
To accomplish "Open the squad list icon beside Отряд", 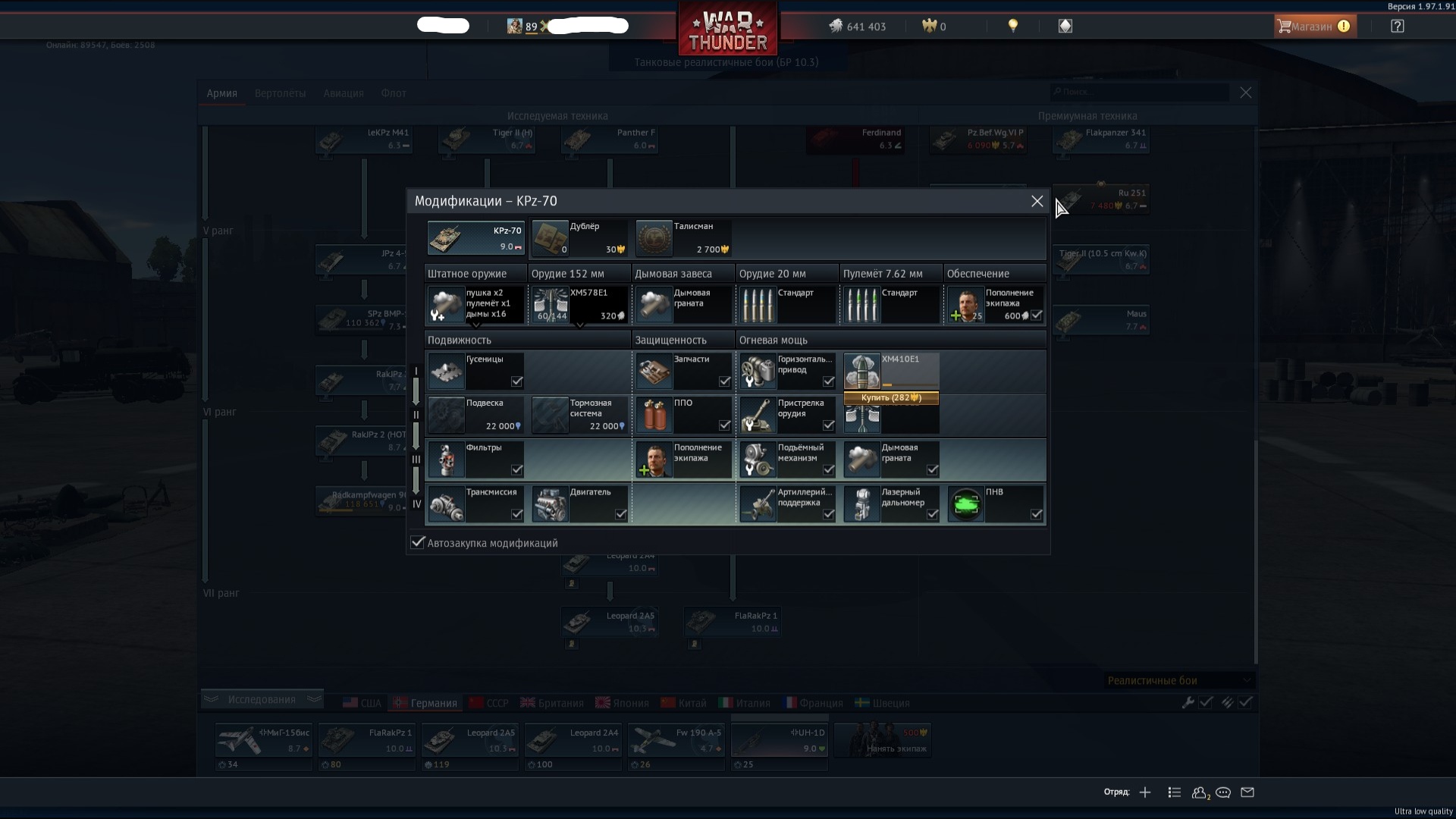I will click(1175, 792).
